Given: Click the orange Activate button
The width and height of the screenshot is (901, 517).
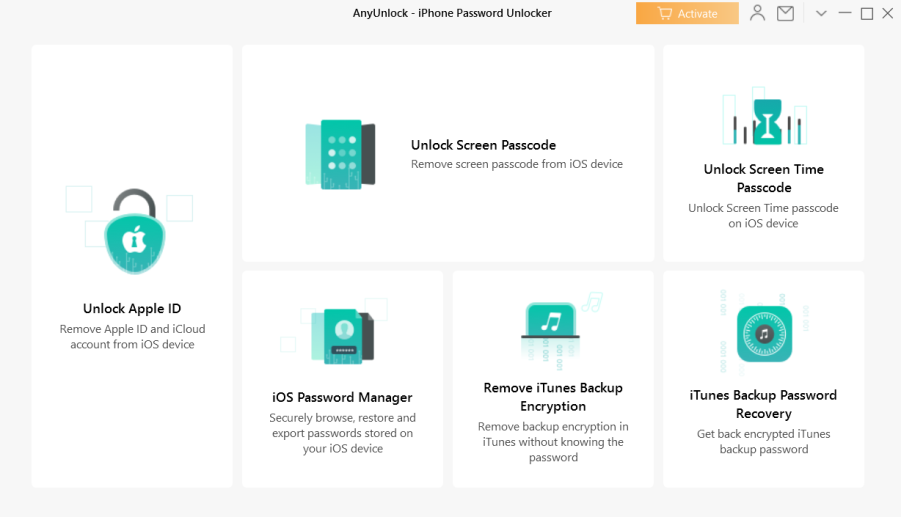Looking at the screenshot, I should [x=687, y=13].
